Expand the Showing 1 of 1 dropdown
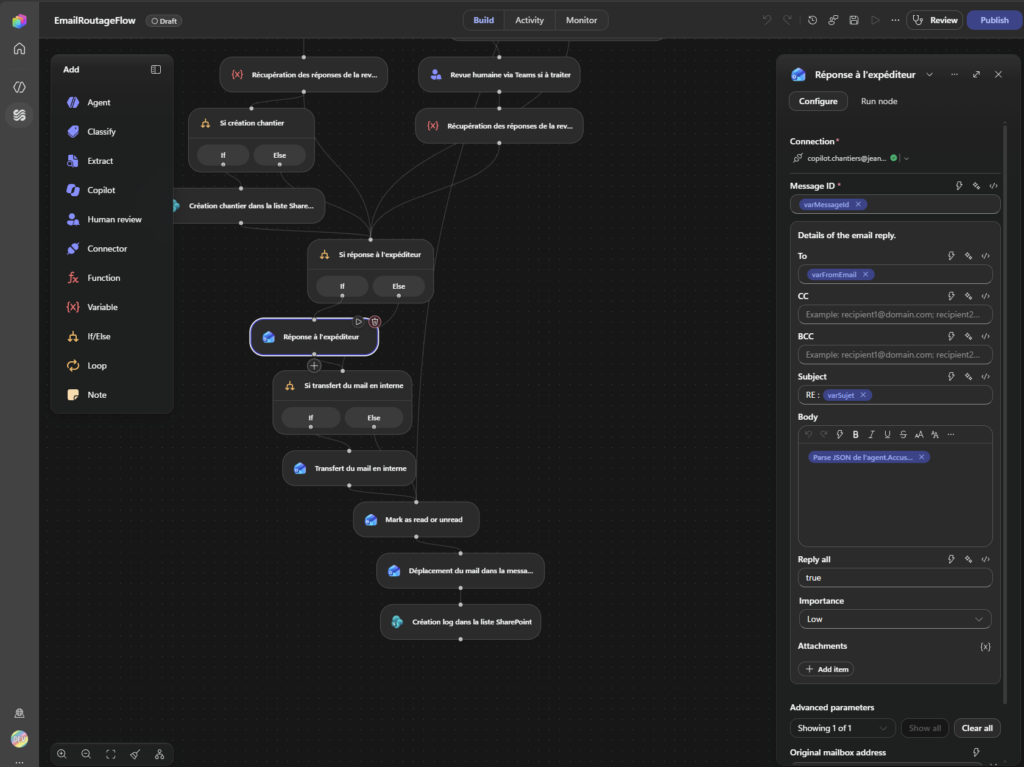This screenshot has height=767, width=1024. pyautogui.click(x=842, y=728)
